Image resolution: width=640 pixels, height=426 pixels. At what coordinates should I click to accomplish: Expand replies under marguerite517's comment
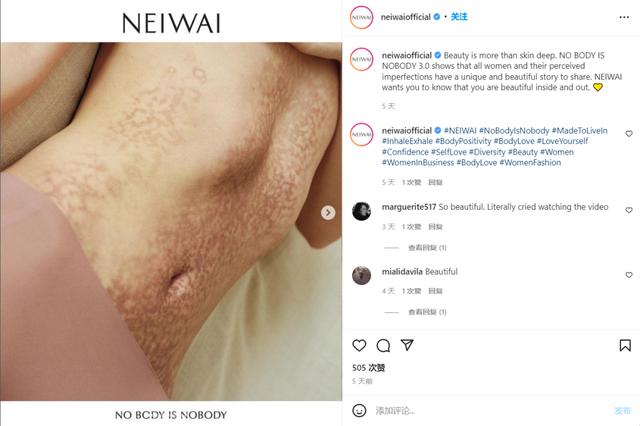[427, 248]
